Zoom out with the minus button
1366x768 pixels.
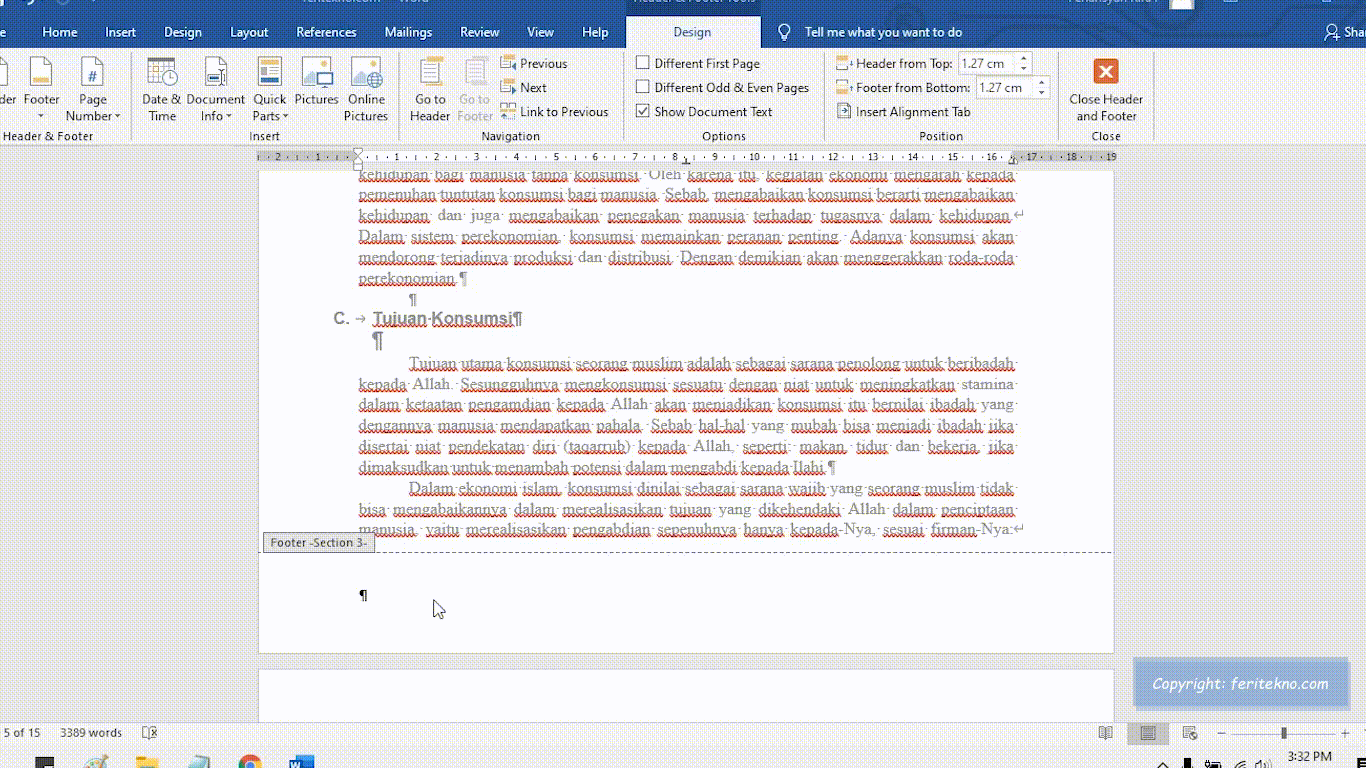click(x=1221, y=733)
